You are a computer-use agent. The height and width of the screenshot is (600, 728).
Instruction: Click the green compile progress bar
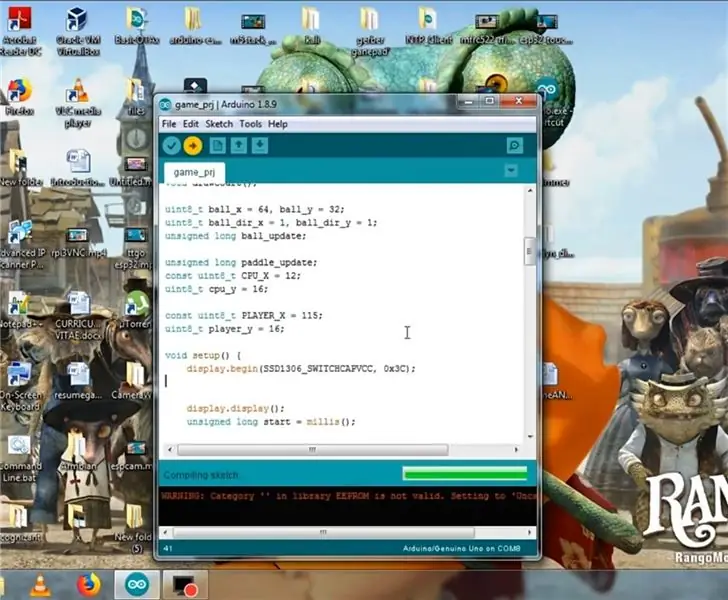pos(465,474)
